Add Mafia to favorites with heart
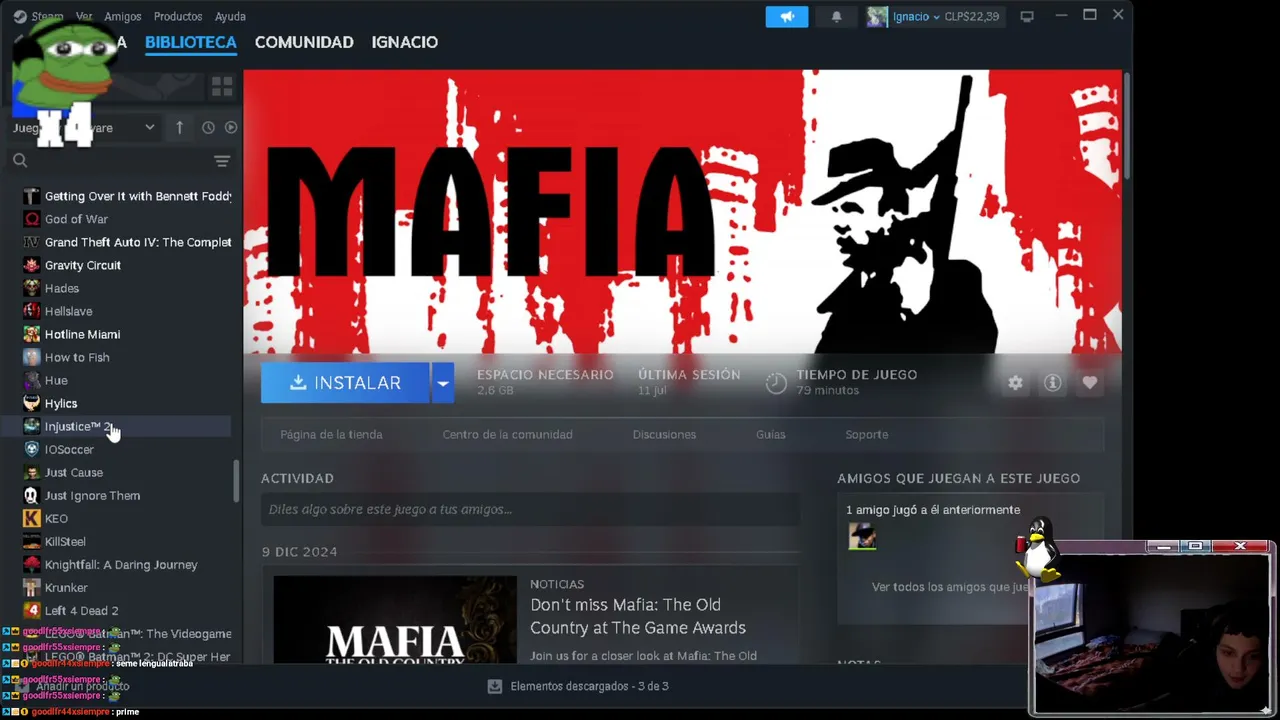This screenshot has height=720, width=1280. 1090,383
